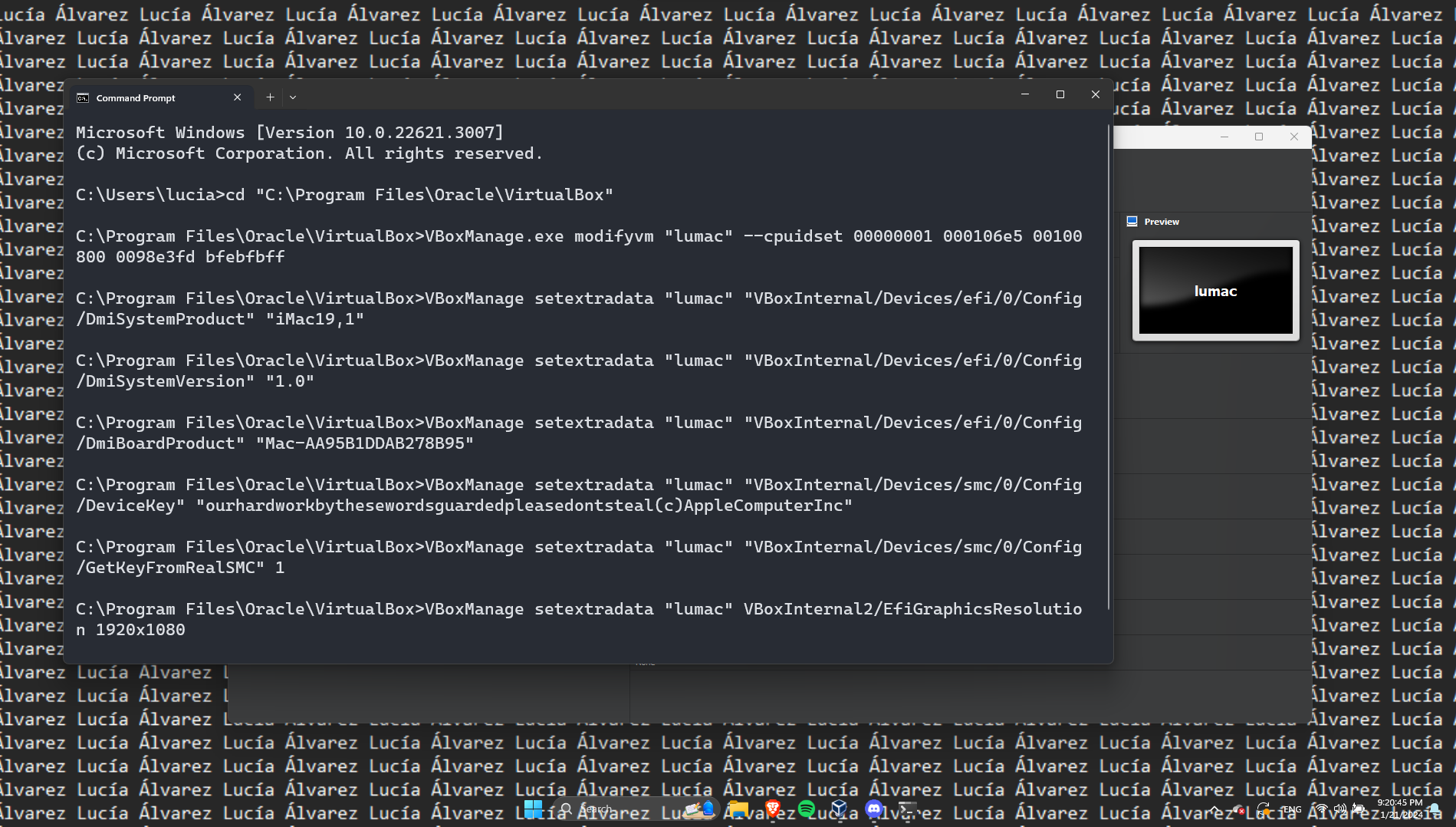Switch to Terminal taskbar icon
This screenshot has width=1456, height=827.
908,809
